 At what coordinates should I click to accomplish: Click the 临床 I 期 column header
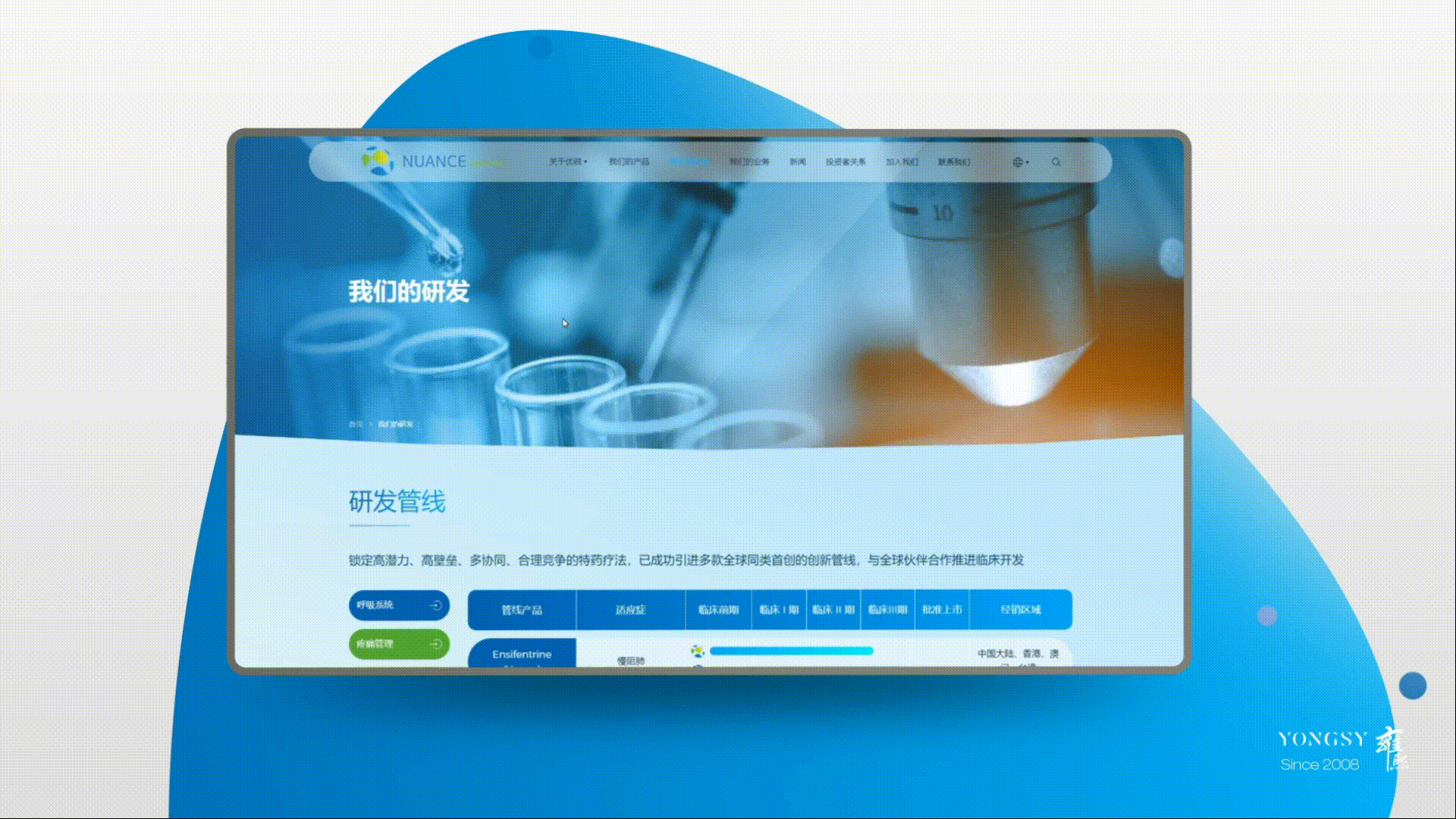(779, 610)
